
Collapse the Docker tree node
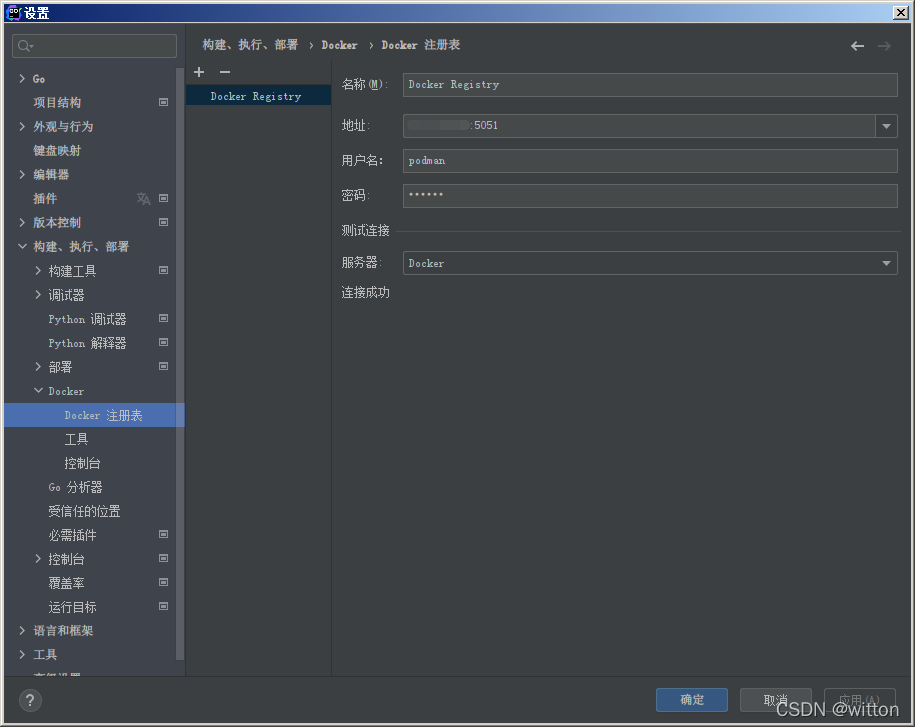[x=39, y=390]
